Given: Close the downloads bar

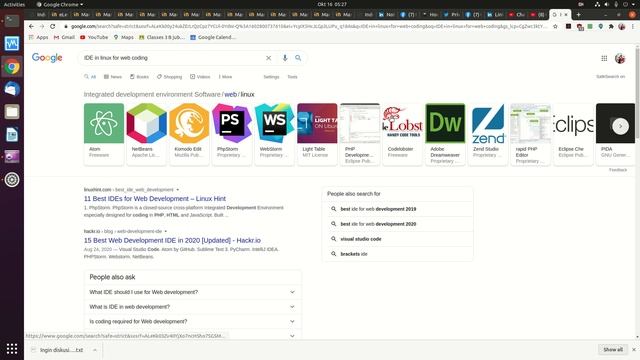Looking at the screenshot, I should point(633,350).
